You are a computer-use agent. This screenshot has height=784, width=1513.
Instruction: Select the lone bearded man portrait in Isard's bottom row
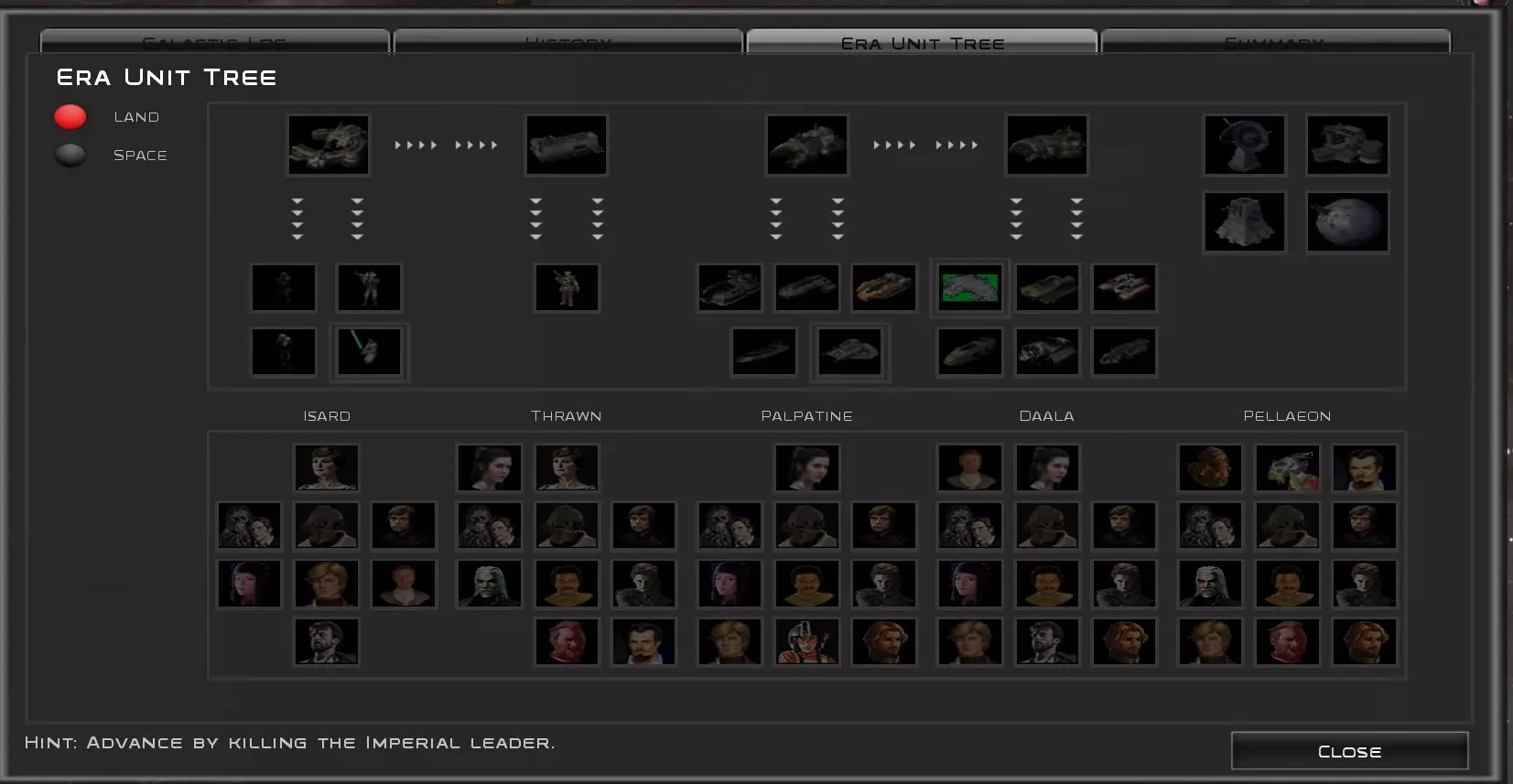tap(327, 641)
